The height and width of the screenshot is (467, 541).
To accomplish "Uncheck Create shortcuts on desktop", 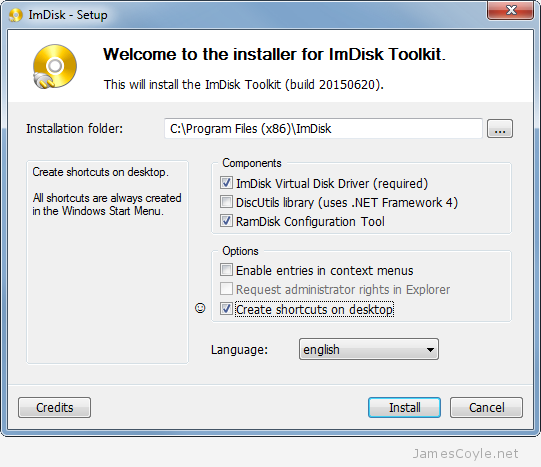I will (226, 308).
